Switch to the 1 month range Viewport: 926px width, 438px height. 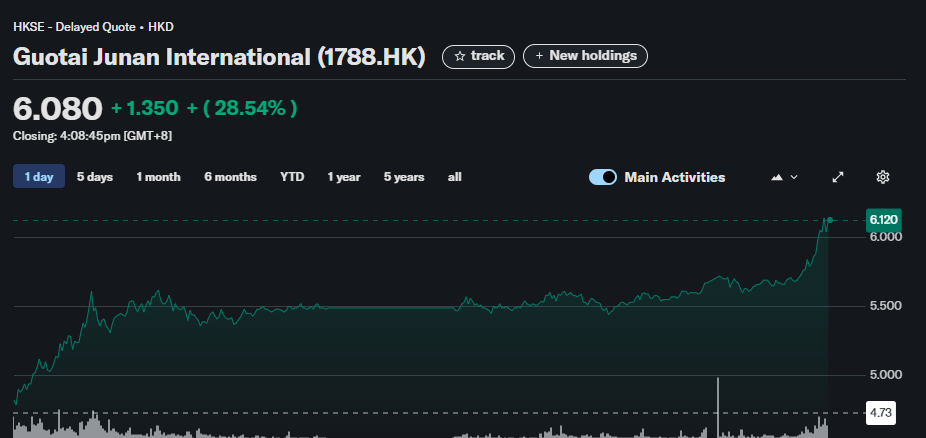pyautogui.click(x=158, y=177)
